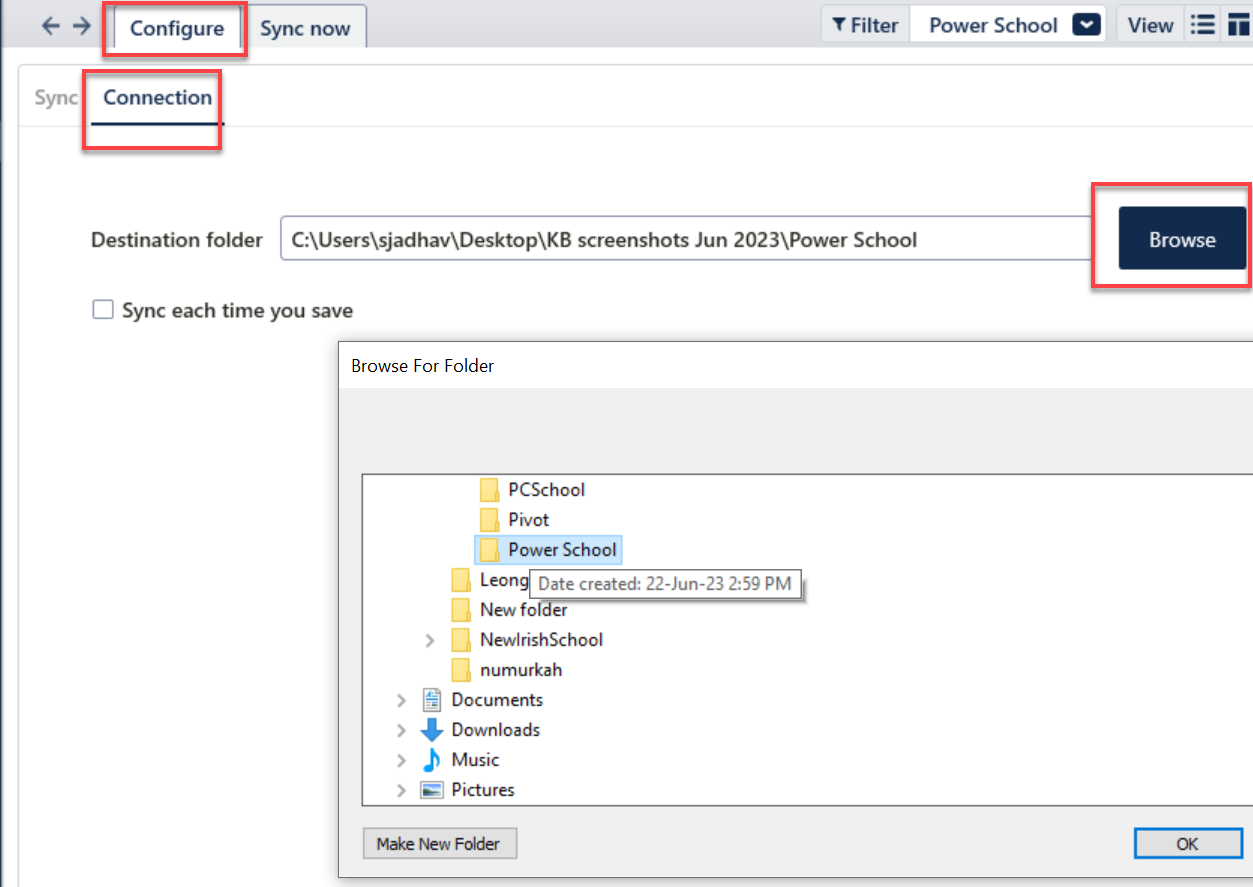The height and width of the screenshot is (887, 1253).
Task: Click the Browse button
Action: 1182,239
